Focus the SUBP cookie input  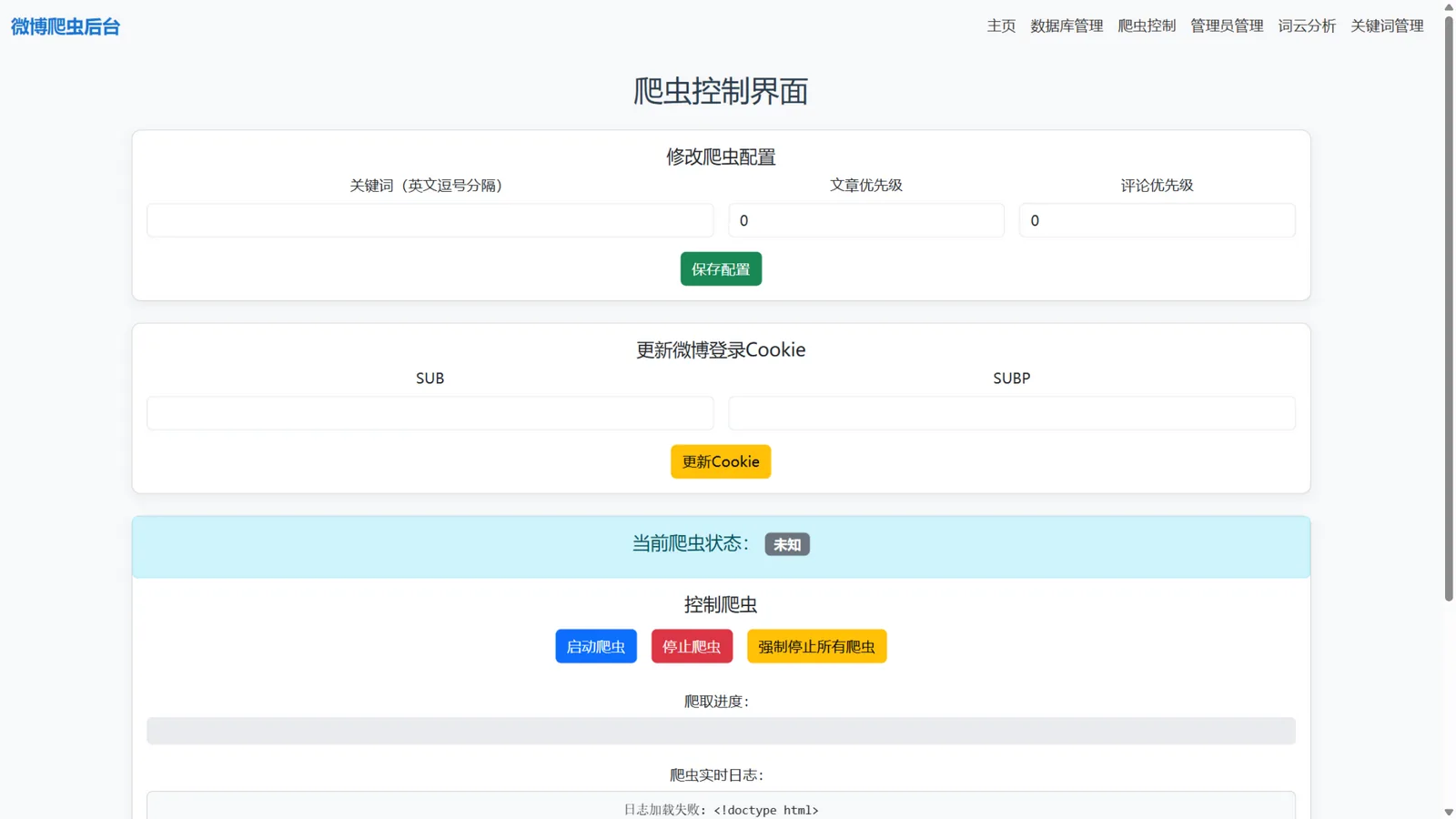click(x=1012, y=413)
